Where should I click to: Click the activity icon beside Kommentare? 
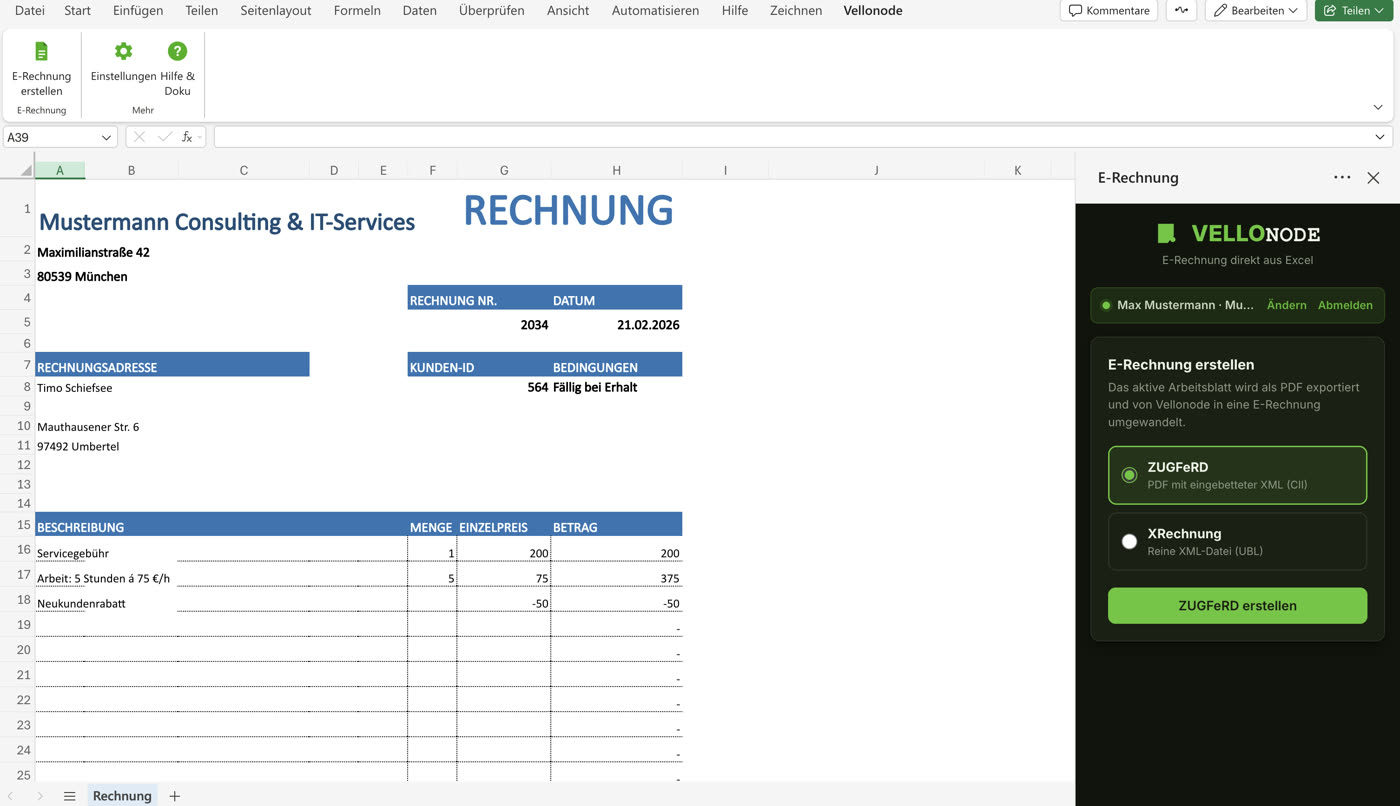[1181, 11]
